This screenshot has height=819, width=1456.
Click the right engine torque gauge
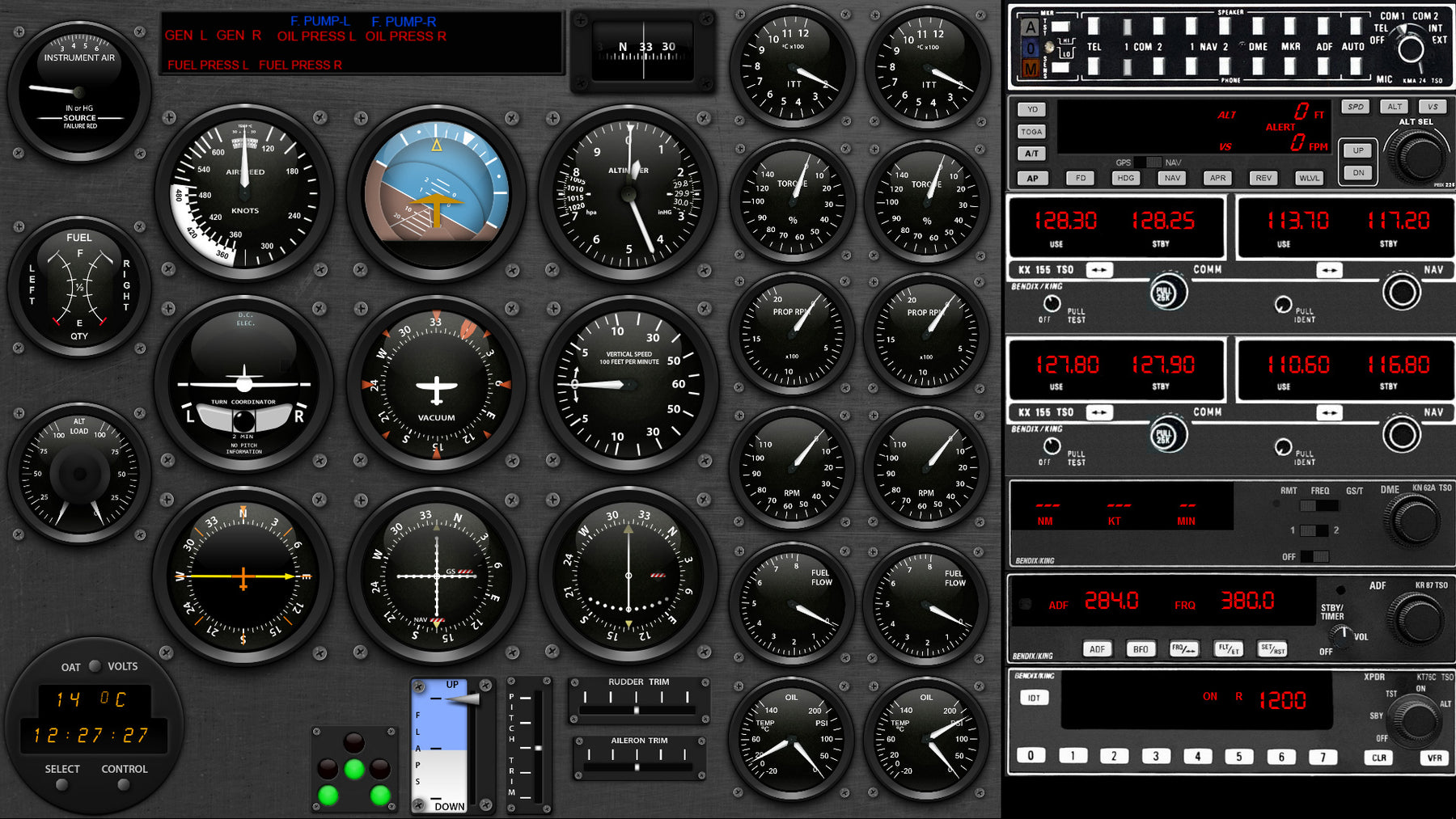[x=926, y=201]
